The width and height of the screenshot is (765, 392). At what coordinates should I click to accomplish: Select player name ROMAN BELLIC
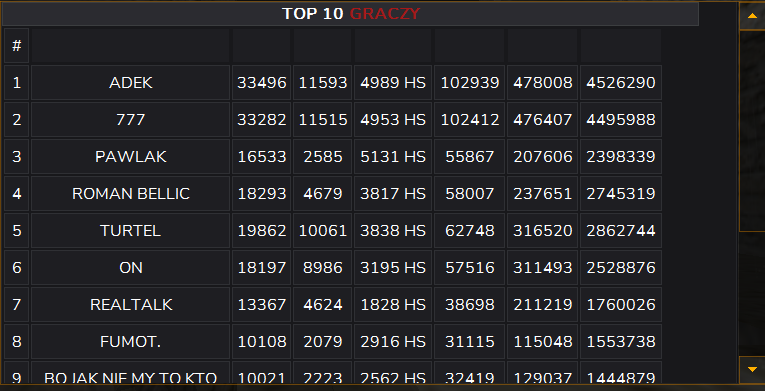tap(130, 194)
